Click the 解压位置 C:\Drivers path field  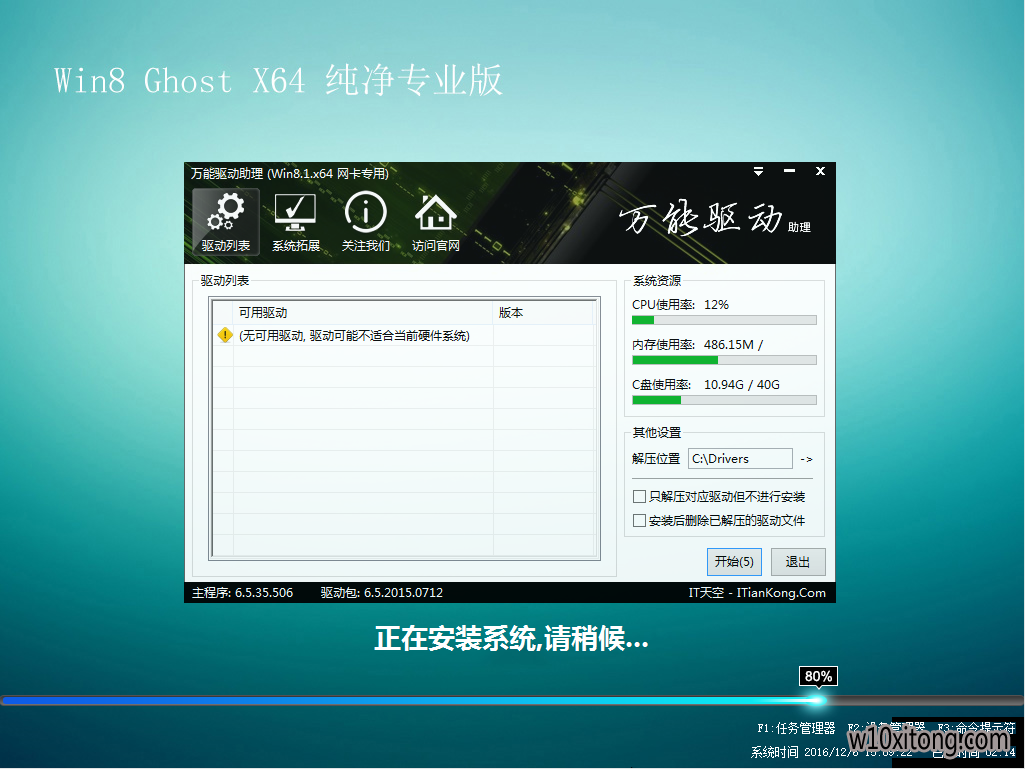point(739,459)
